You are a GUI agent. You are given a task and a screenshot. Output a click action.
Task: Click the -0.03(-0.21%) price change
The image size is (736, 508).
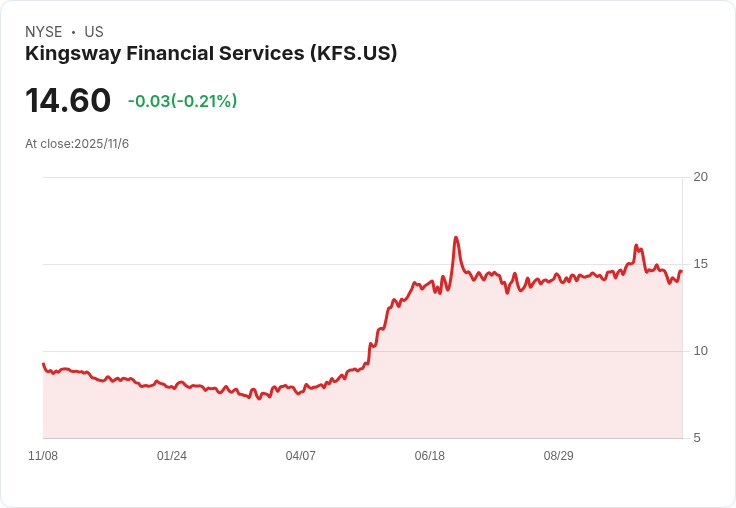[183, 101]
